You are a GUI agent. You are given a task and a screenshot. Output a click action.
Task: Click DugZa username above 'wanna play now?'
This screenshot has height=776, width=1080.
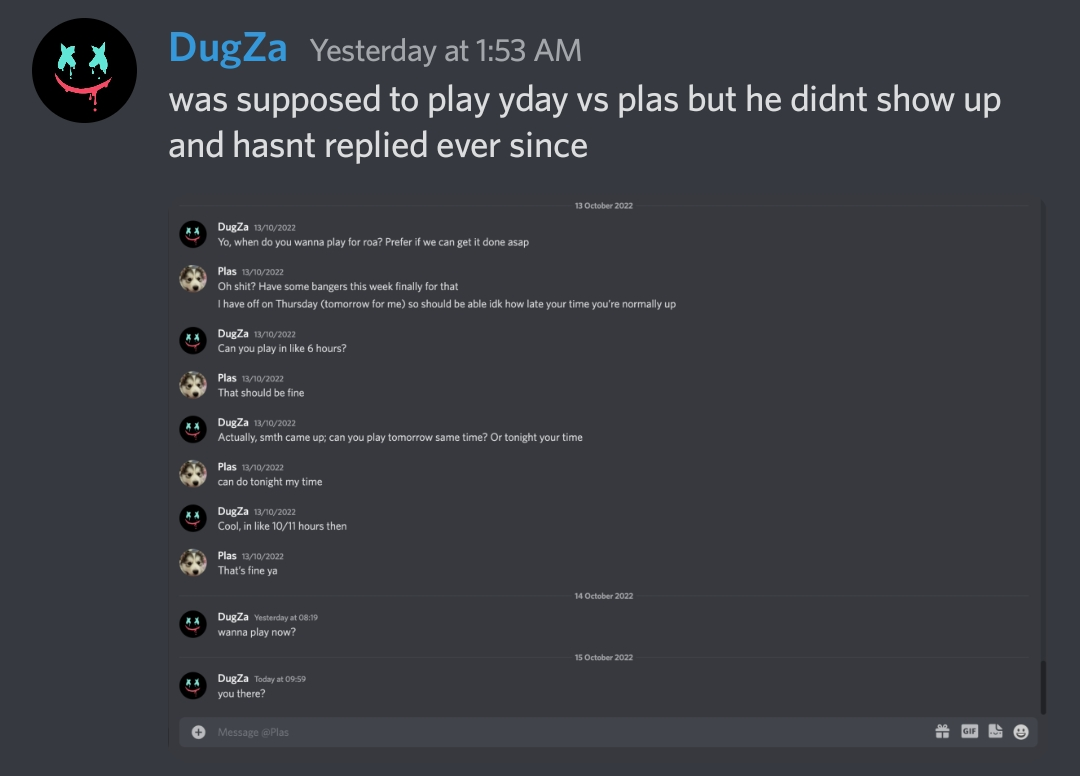[233, 617]
